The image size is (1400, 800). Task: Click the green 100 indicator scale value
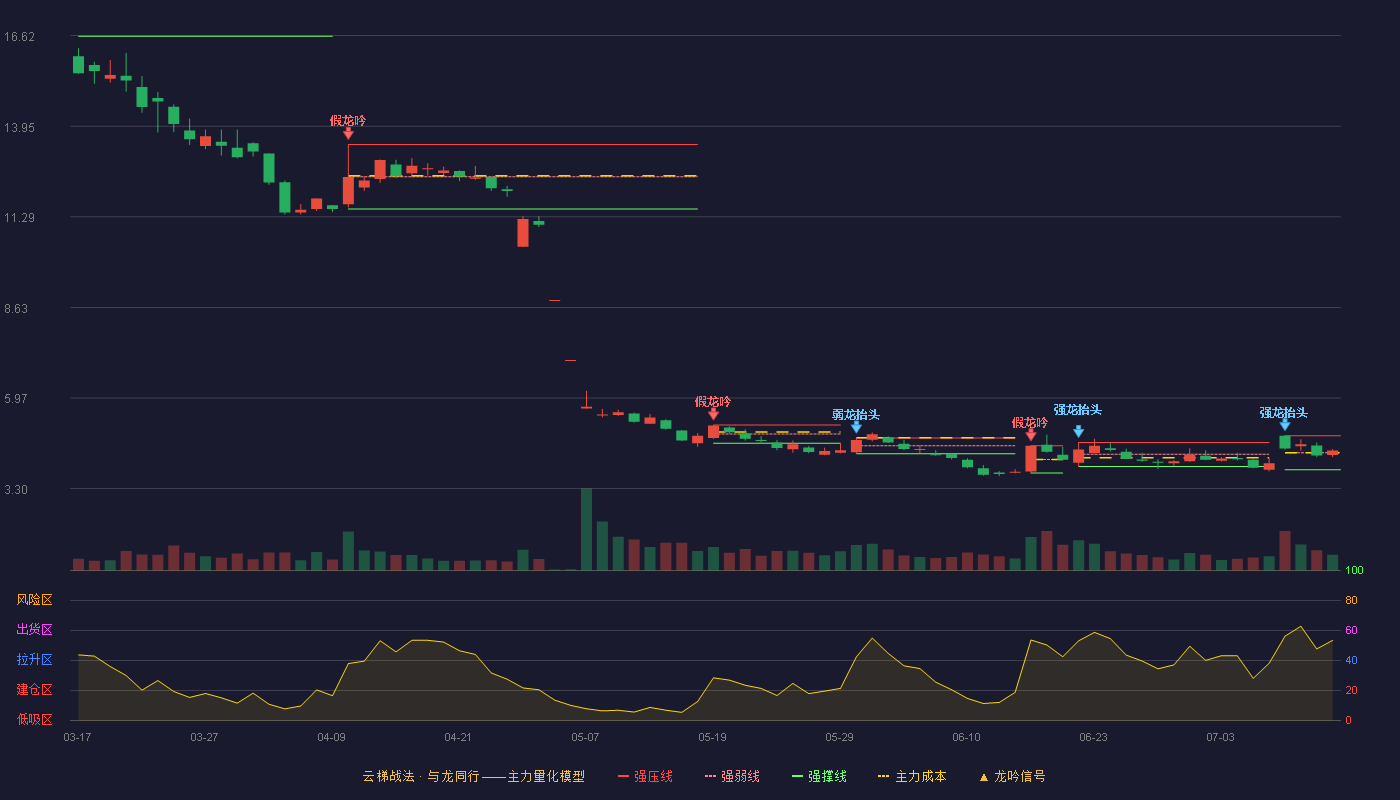1354,571
